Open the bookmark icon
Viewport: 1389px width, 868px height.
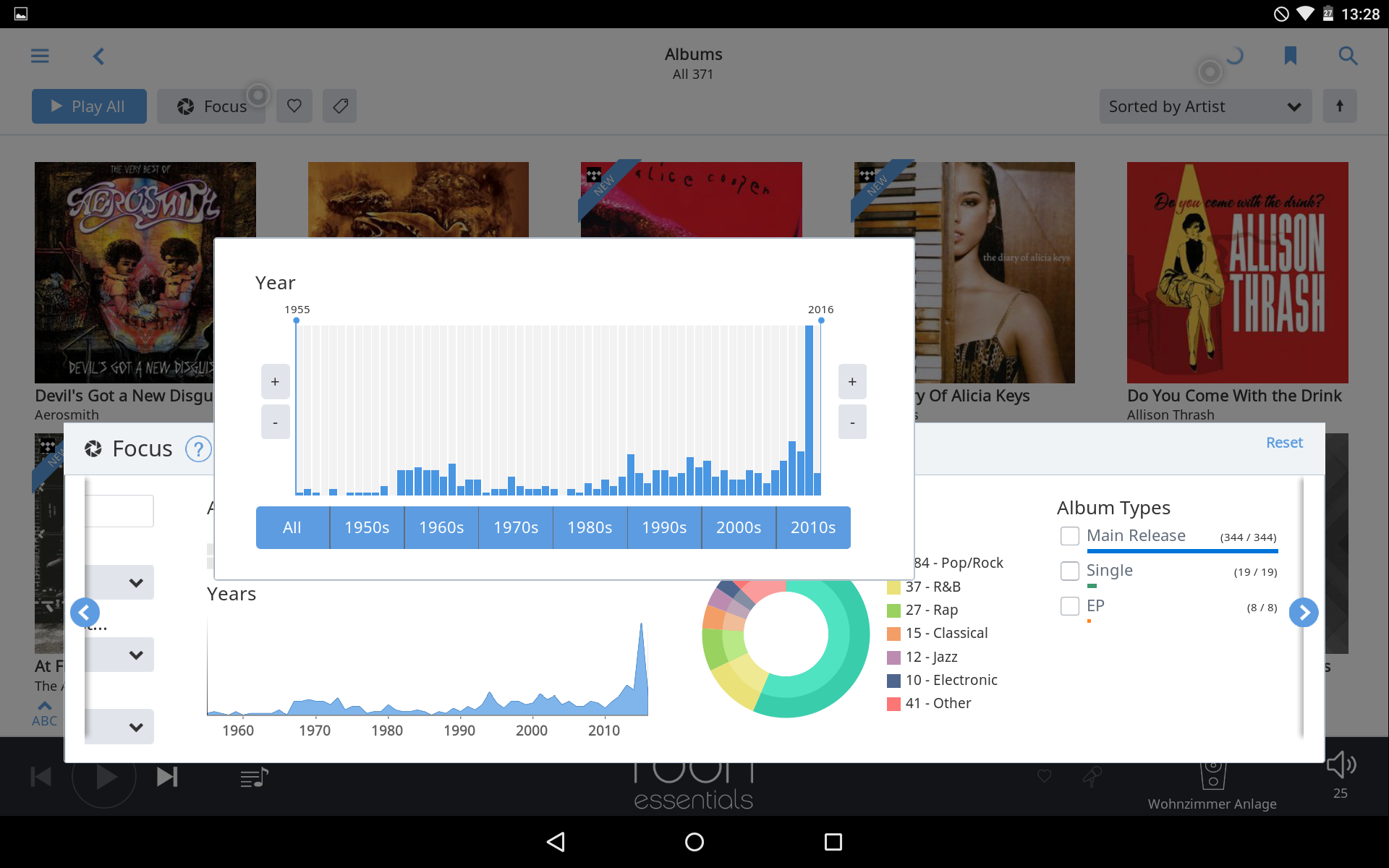(x=1290, y=56)
